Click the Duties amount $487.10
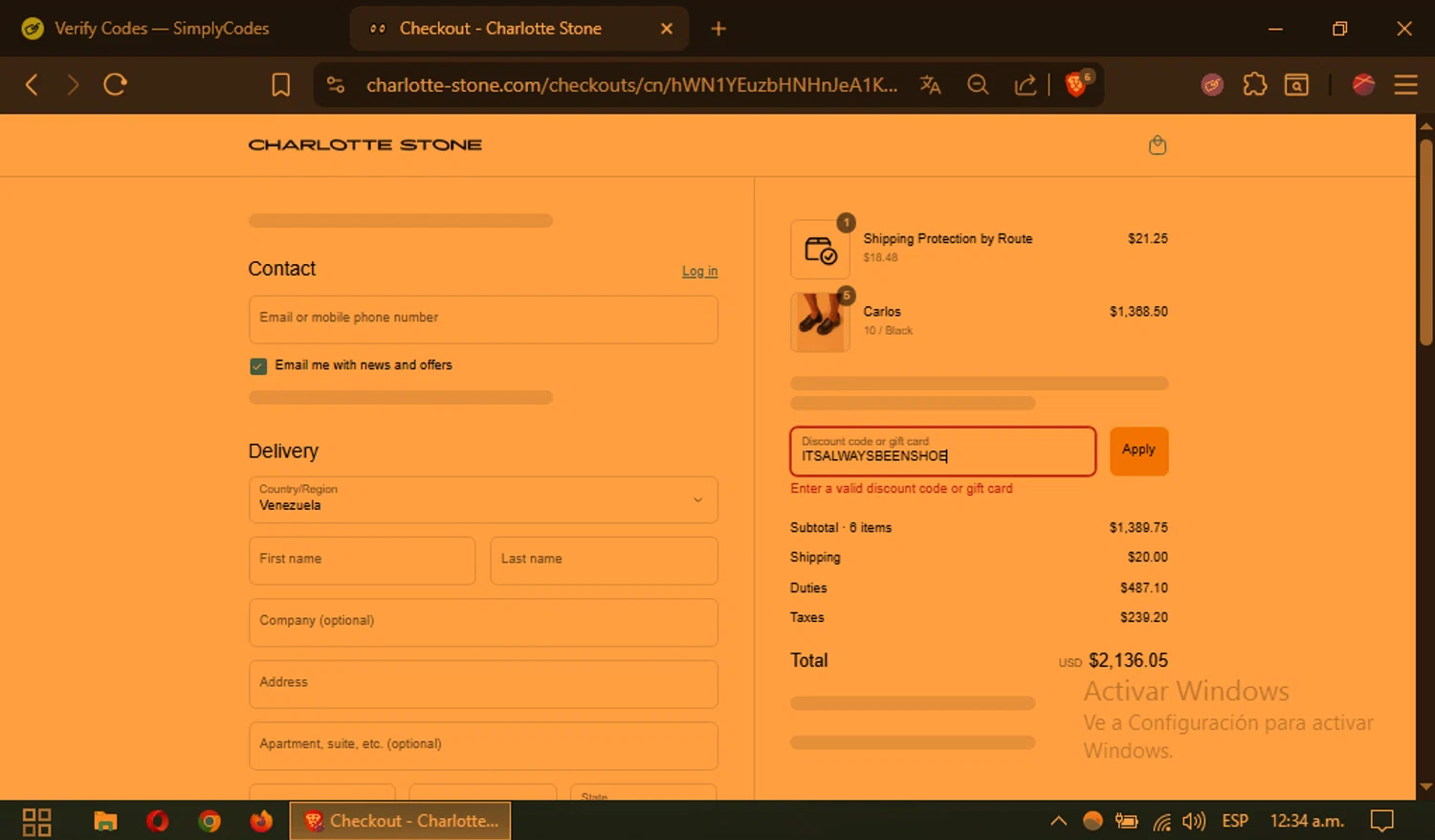This screenshot has height=840, width=1435. pos(1144,588)
